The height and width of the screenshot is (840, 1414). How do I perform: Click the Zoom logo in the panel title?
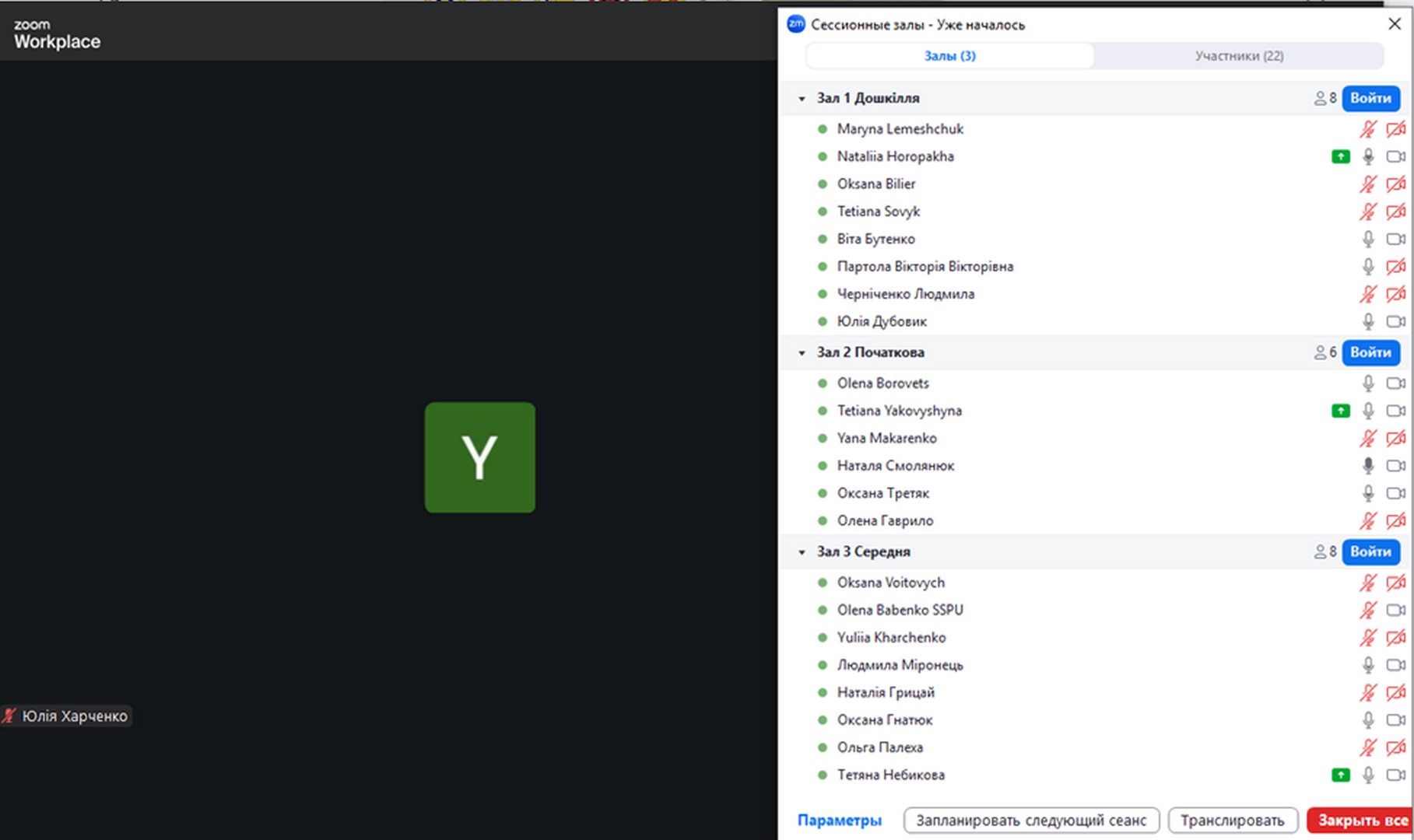[795, 24]
